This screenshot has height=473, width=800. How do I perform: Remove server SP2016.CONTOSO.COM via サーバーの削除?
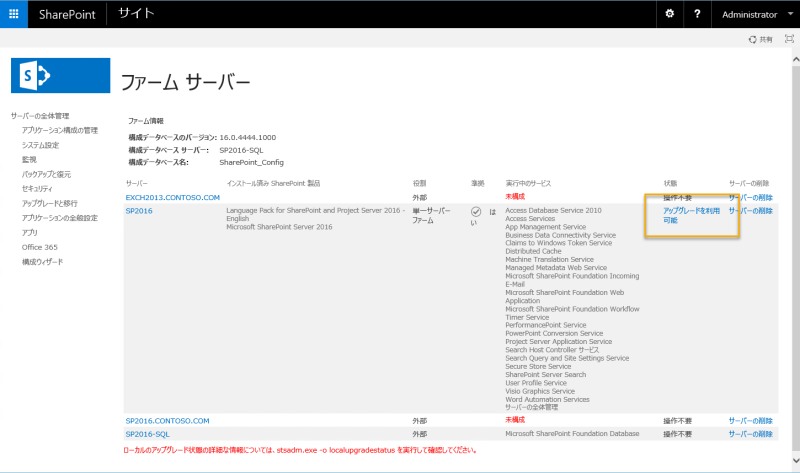[x=751, y=421]
